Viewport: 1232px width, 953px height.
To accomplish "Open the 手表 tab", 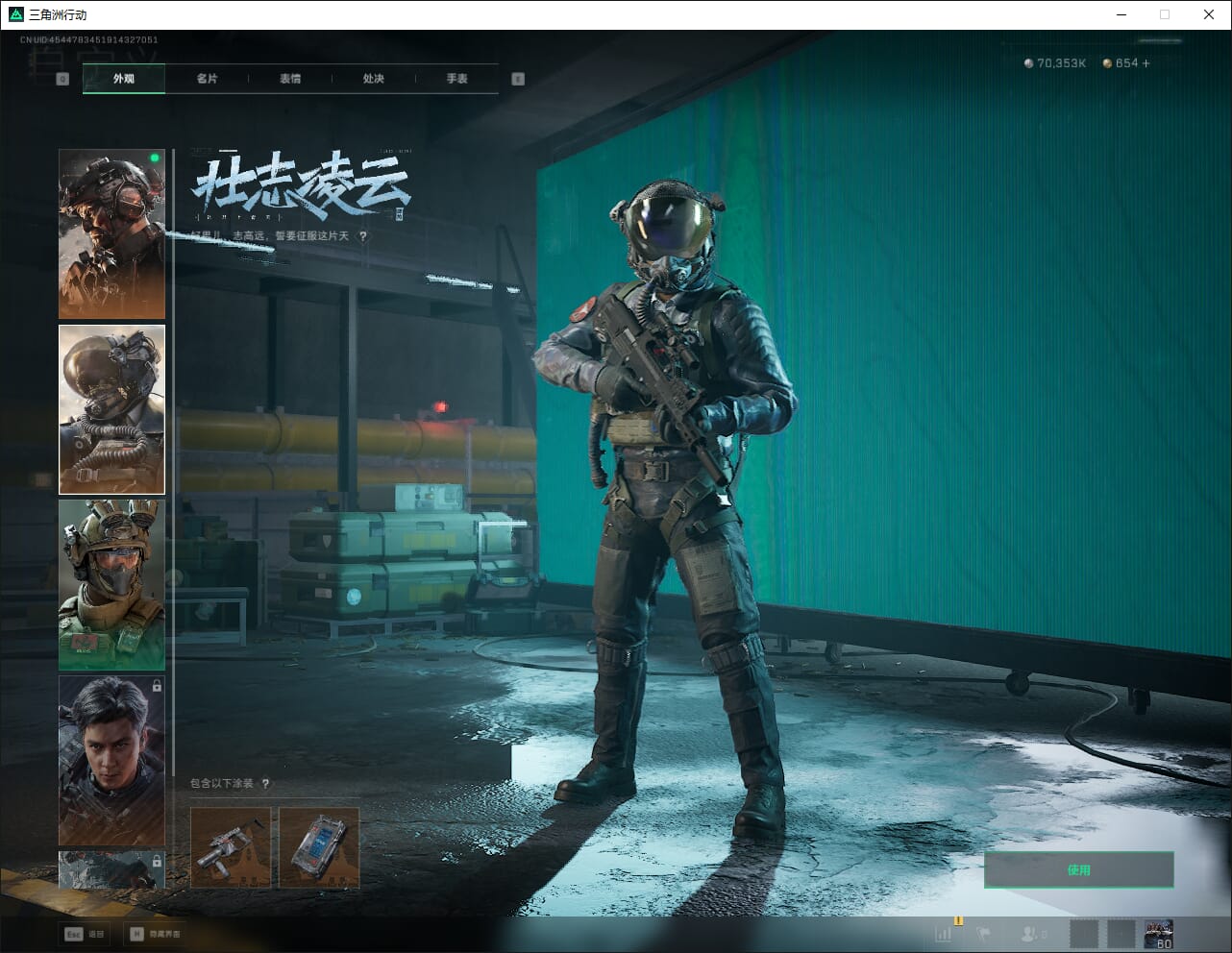I will (456, 79).
